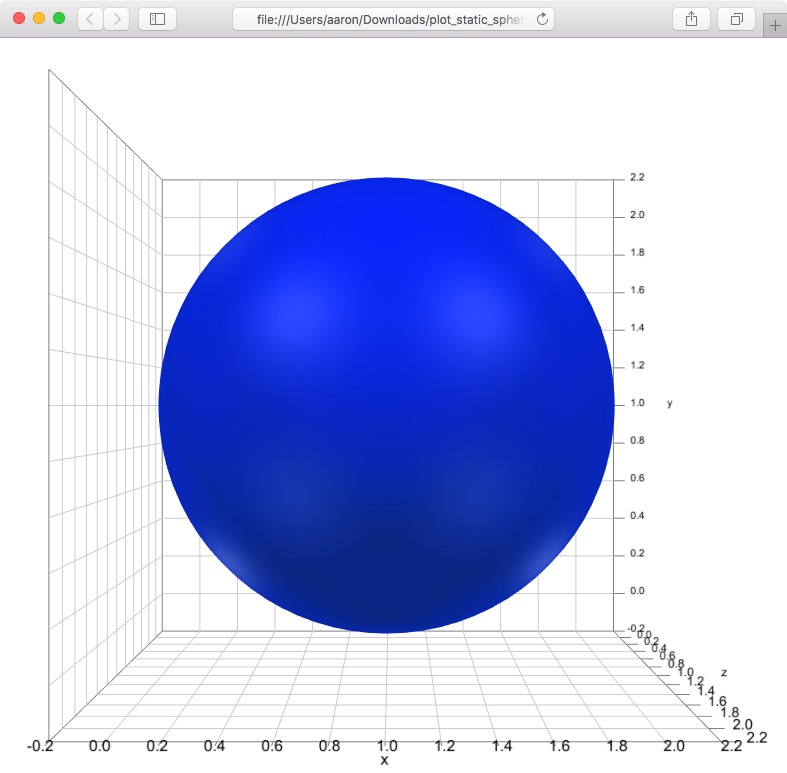Zoom the window using green button
The width and height of the screenshot is (787, 773).
tap(59, 19)
